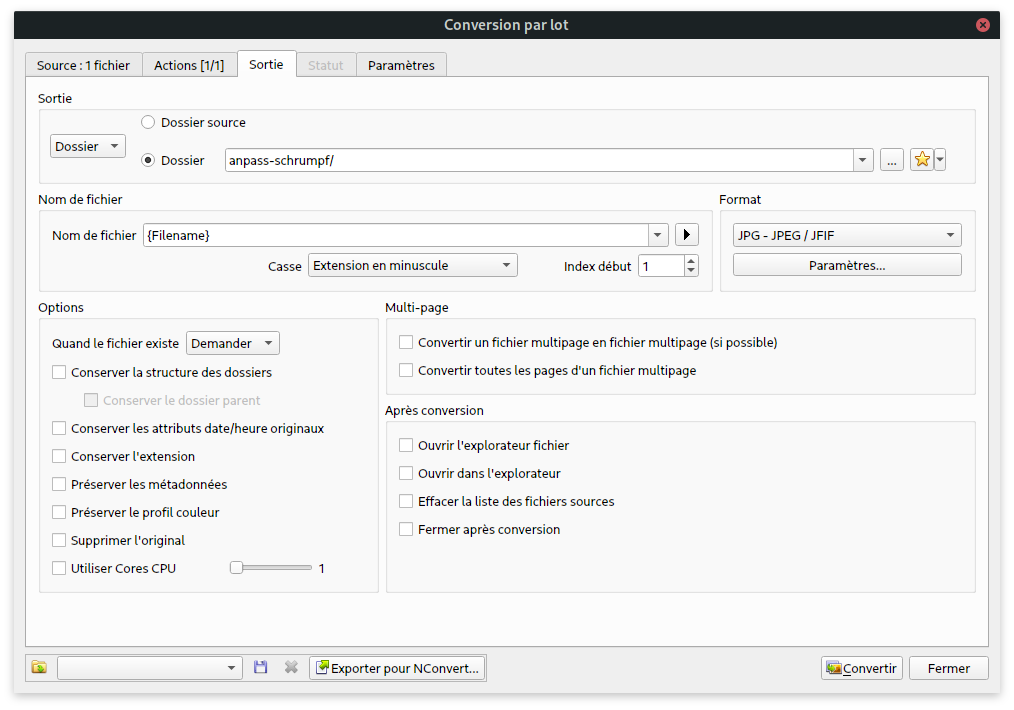The height and width of the screenshot is (710, 1014).
Task: Switch to the Actions [1/1] tab
Action: click(x=189, y=65)
